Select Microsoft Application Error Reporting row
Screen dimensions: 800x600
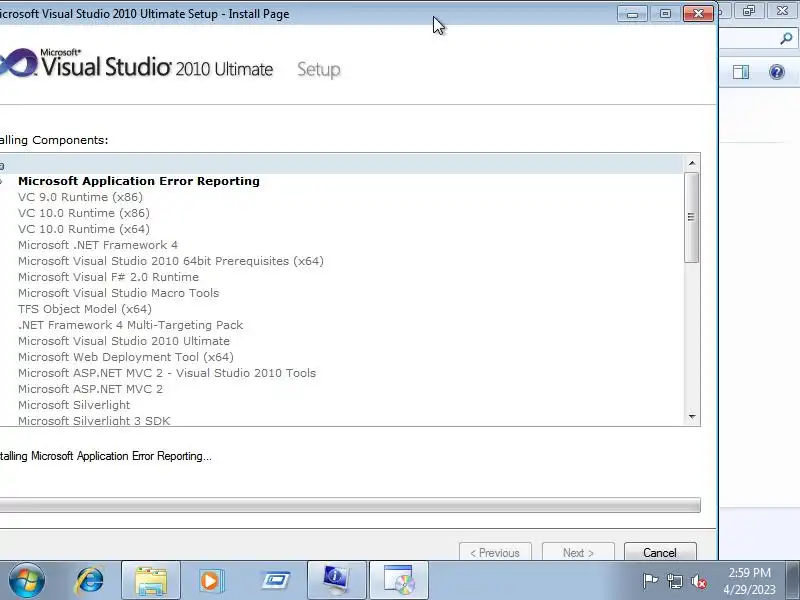tap(139, 181)
